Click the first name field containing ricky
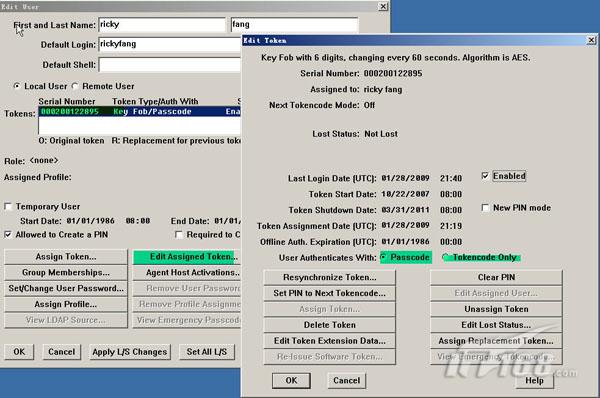The image size is (600, 398). tap(162, 24)
